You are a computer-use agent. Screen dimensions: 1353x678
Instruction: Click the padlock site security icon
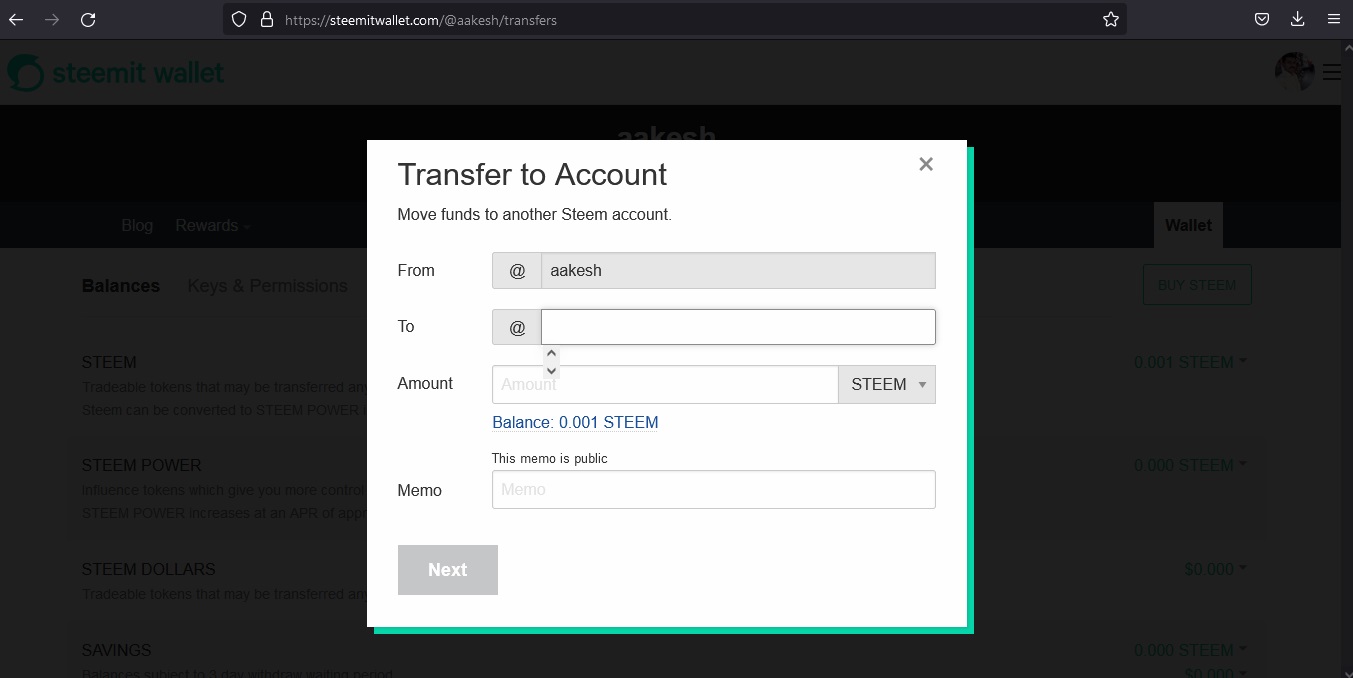coord(266,19)
